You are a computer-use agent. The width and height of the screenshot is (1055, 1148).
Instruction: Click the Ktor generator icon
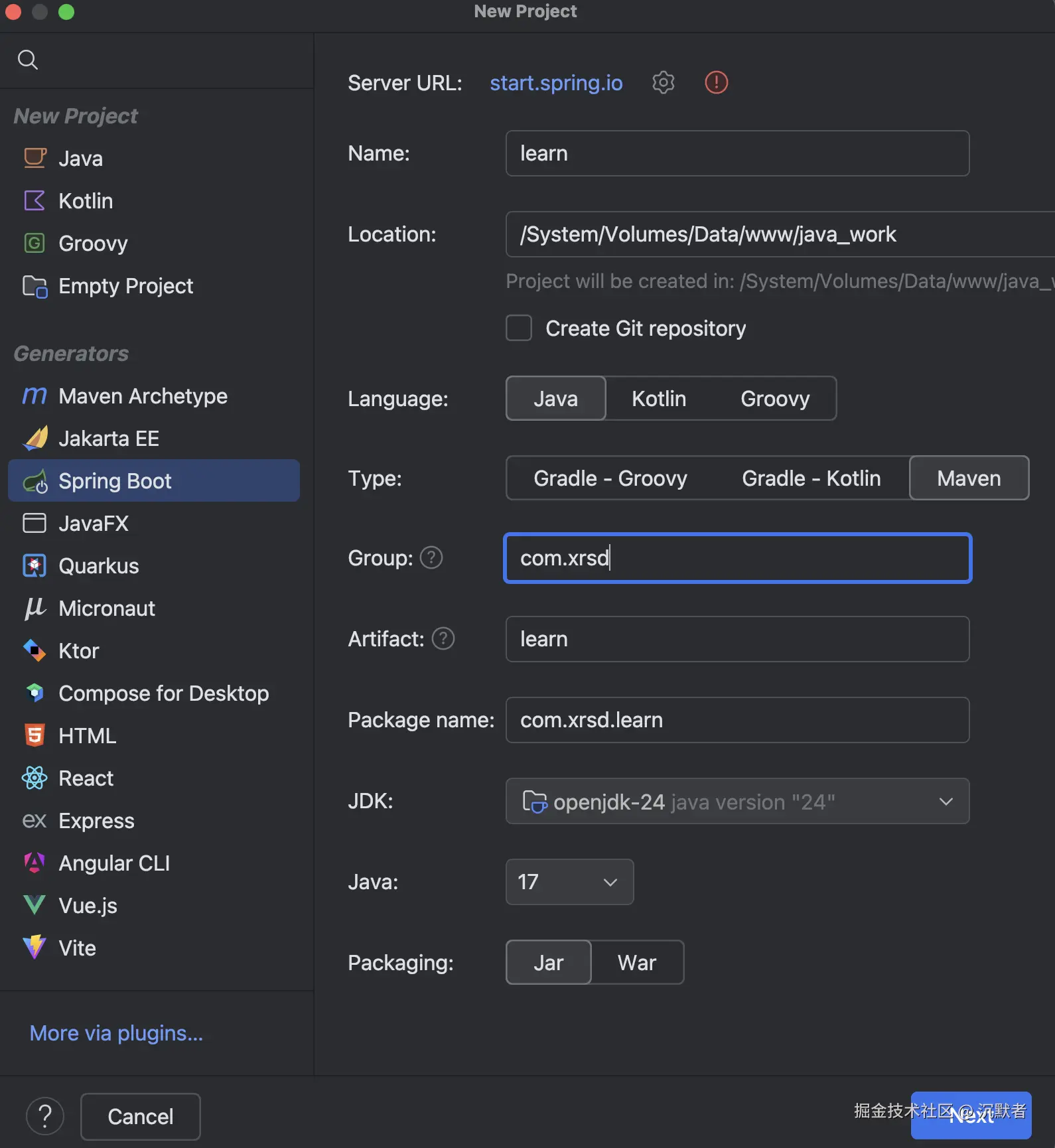tap(35, 651)
